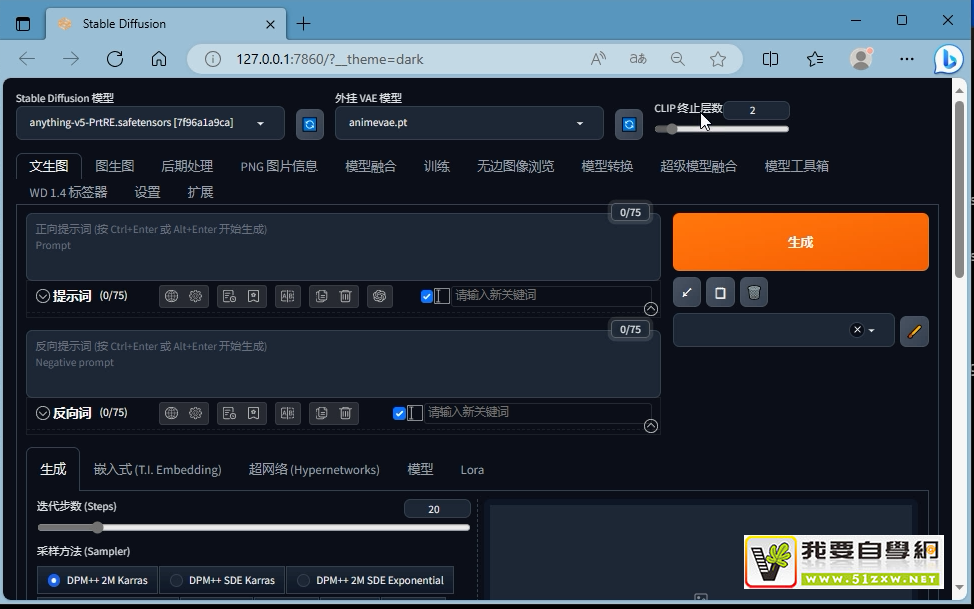The image size is (974, 609).
Task: Click the orange 生成 button
Action: 800,242
